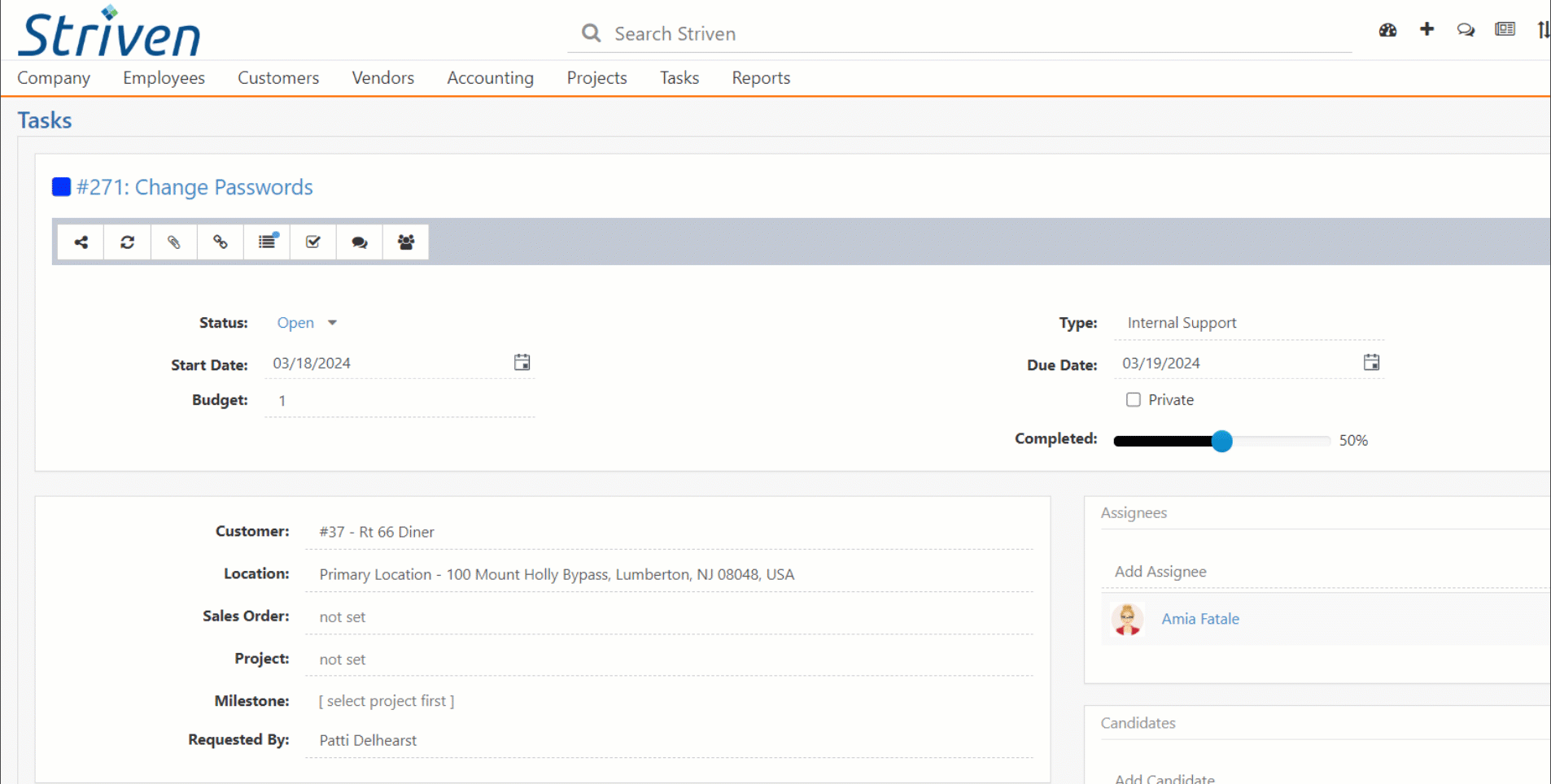Click the Assignees panel heading
The image size is (1551, 784).
click(1134, 513)
